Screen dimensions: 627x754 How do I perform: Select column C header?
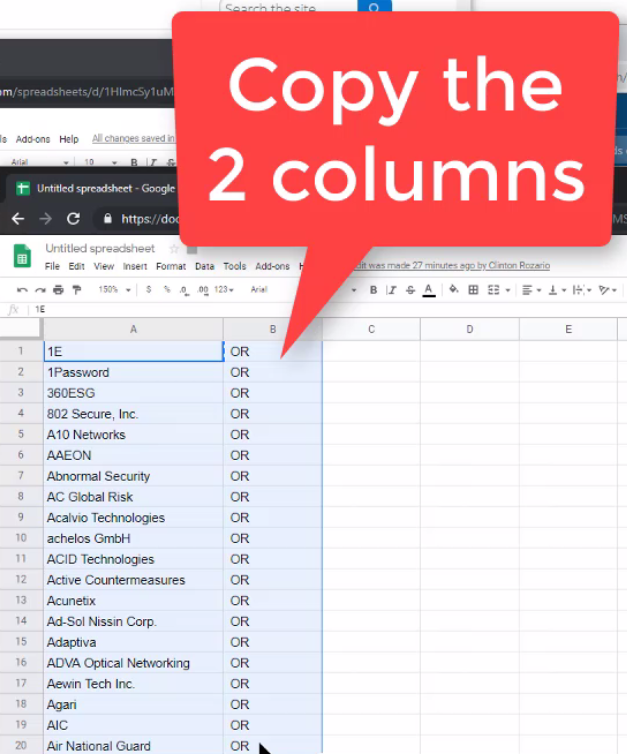[371, 329]
